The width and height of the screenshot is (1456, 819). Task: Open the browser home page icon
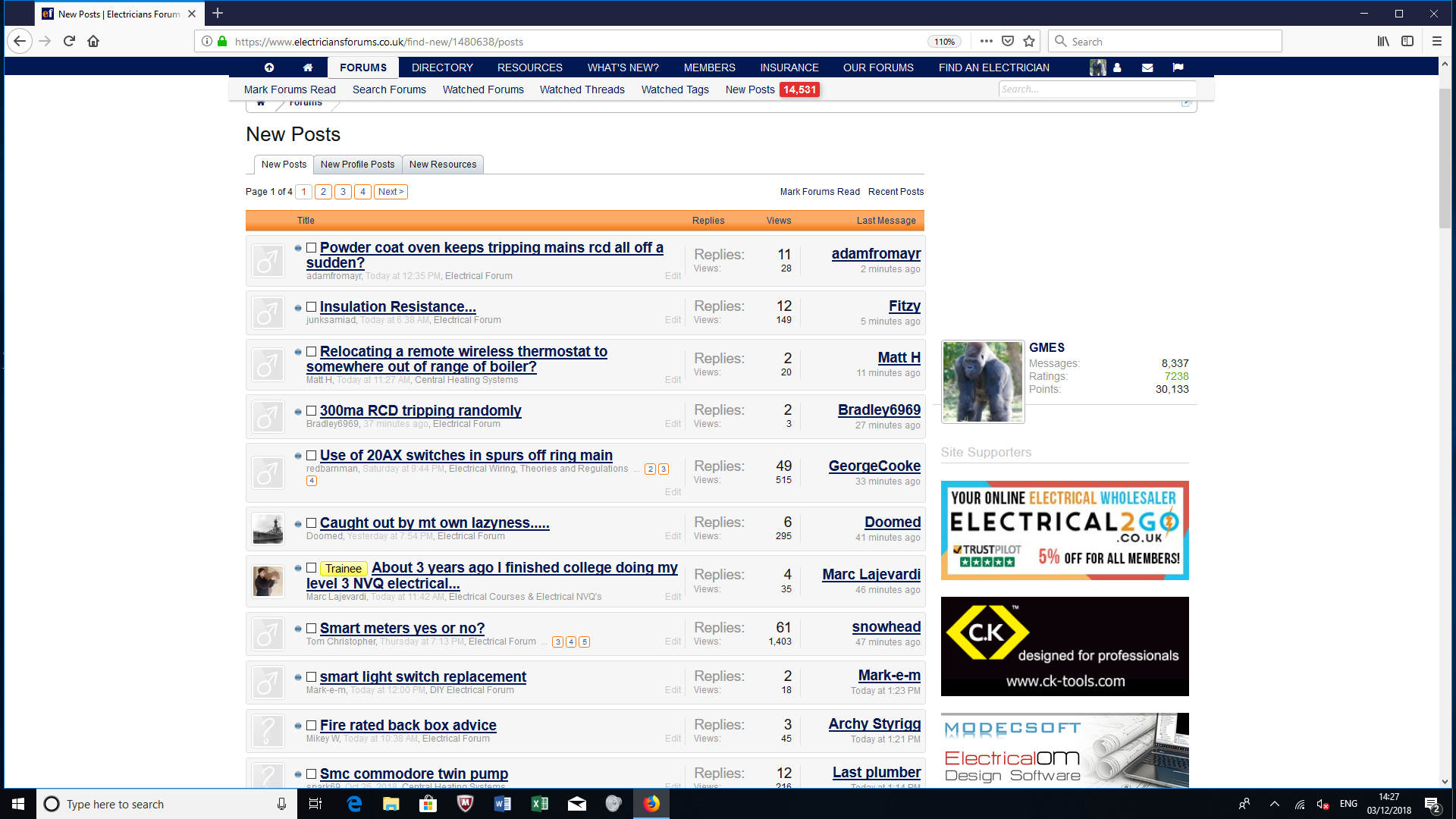click(93, 41)
